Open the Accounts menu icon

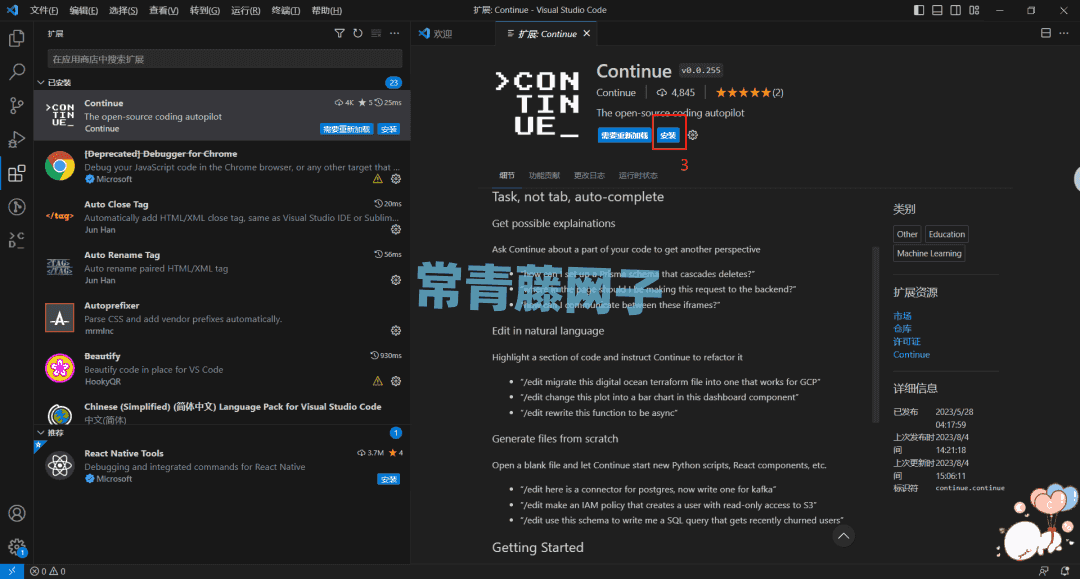click(x=17, y=514)
